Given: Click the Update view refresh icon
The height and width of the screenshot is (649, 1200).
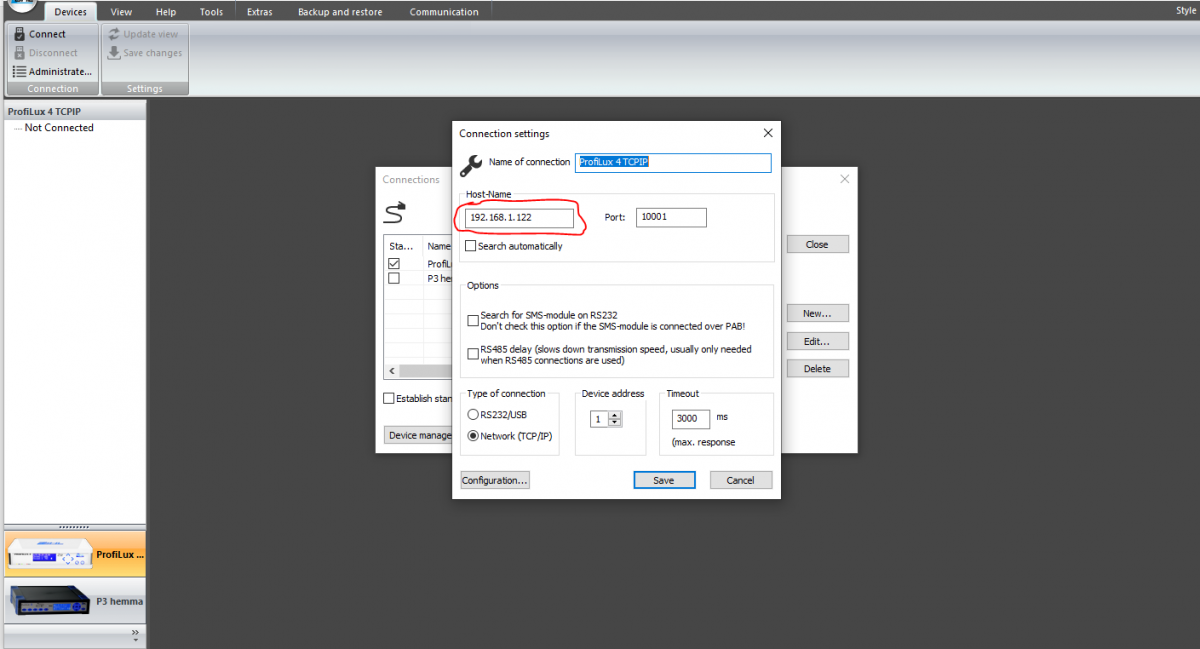Looking at the screenshot, I should (114, 34).
